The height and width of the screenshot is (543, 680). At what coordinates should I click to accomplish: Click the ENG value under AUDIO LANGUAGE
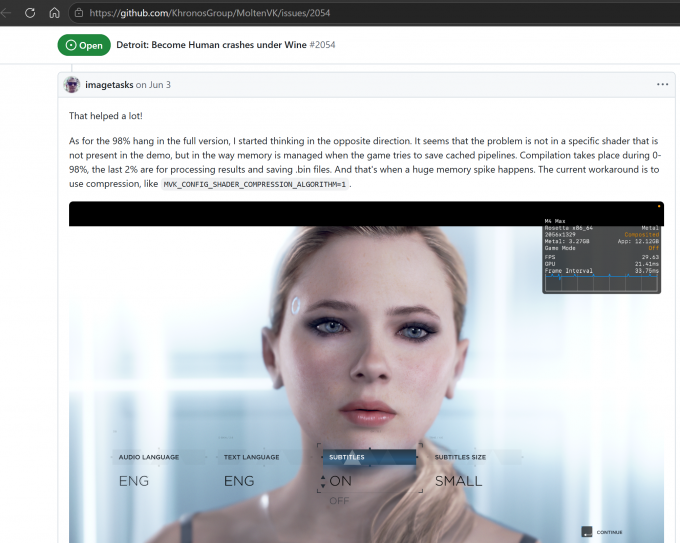[134, 481]
